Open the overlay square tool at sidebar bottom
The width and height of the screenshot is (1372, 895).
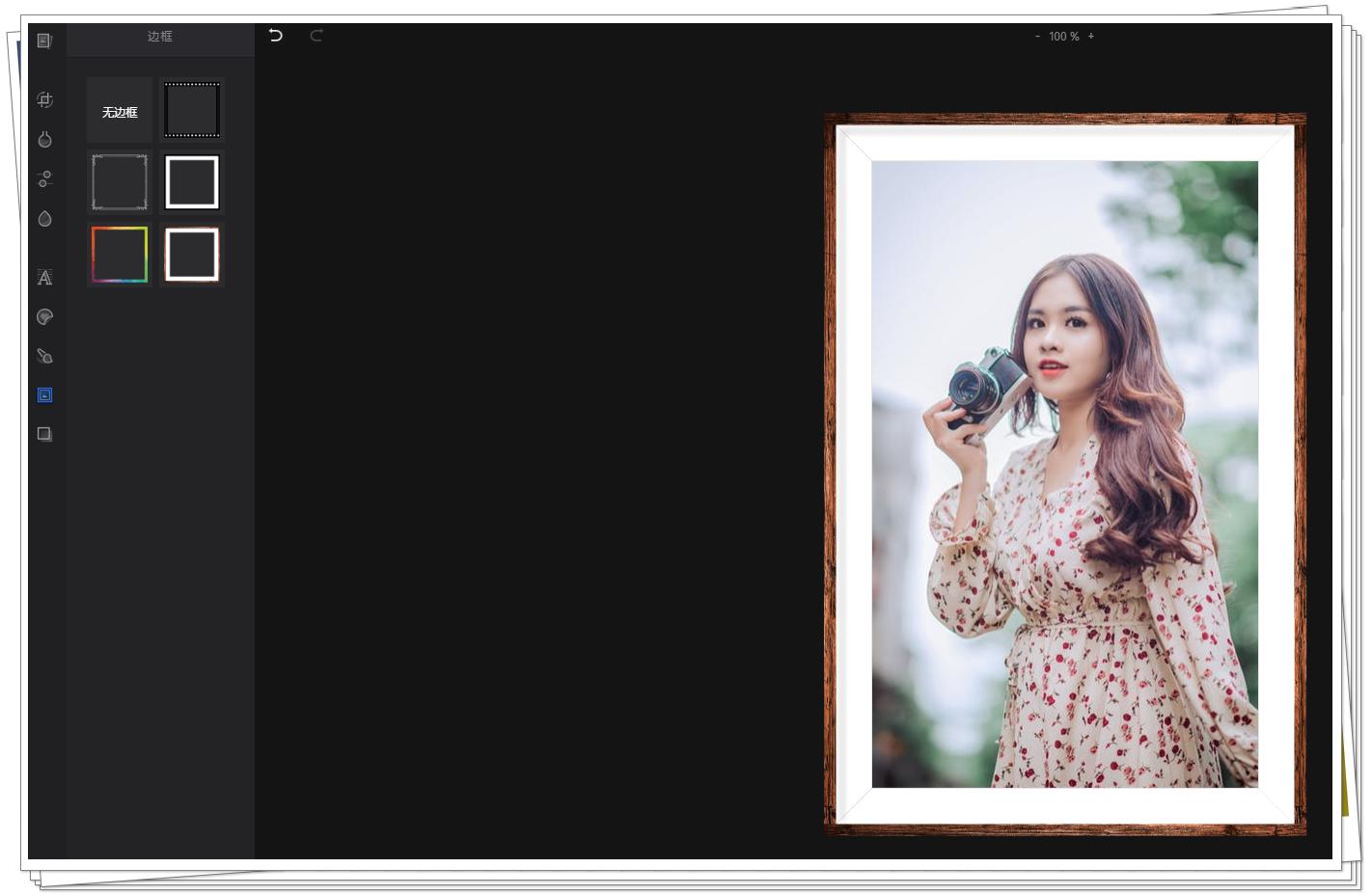point(44,434)
